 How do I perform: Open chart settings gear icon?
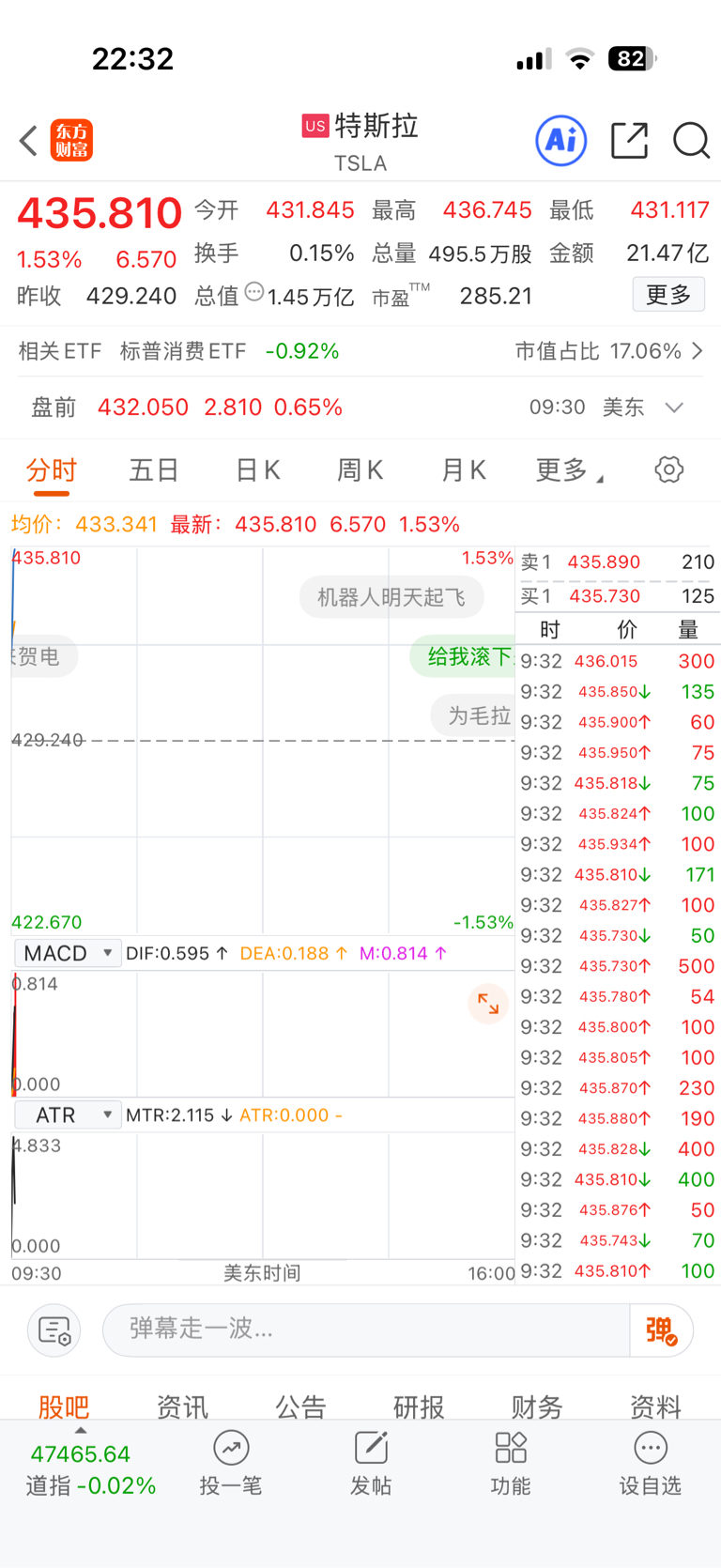669,469
